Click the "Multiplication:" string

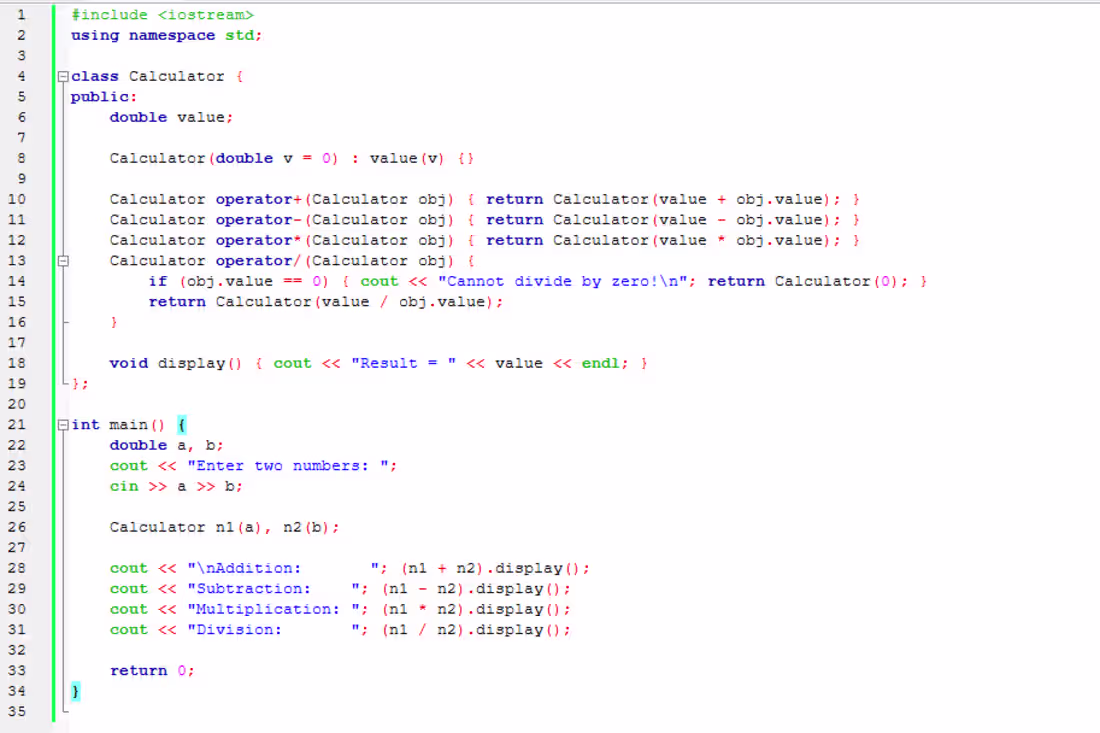coord(274,610)
